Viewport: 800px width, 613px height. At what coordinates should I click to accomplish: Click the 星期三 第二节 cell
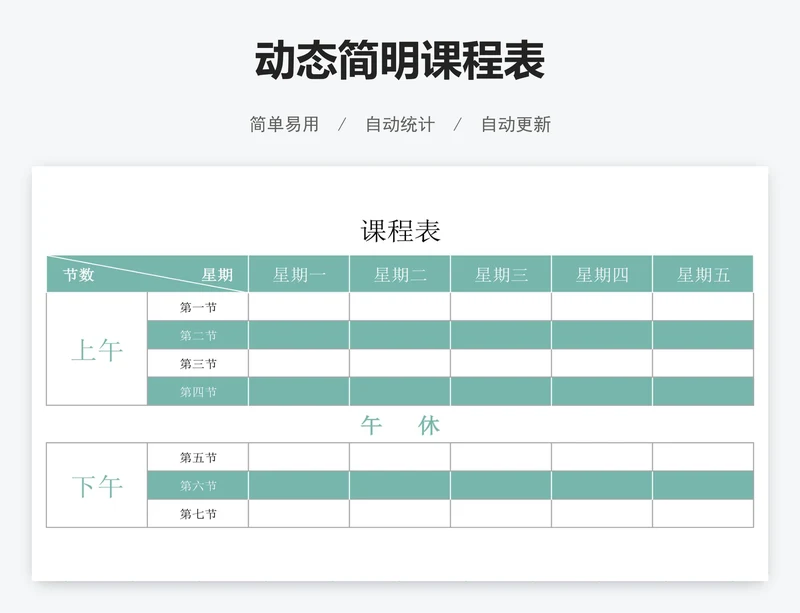click(x=501, y=335)
